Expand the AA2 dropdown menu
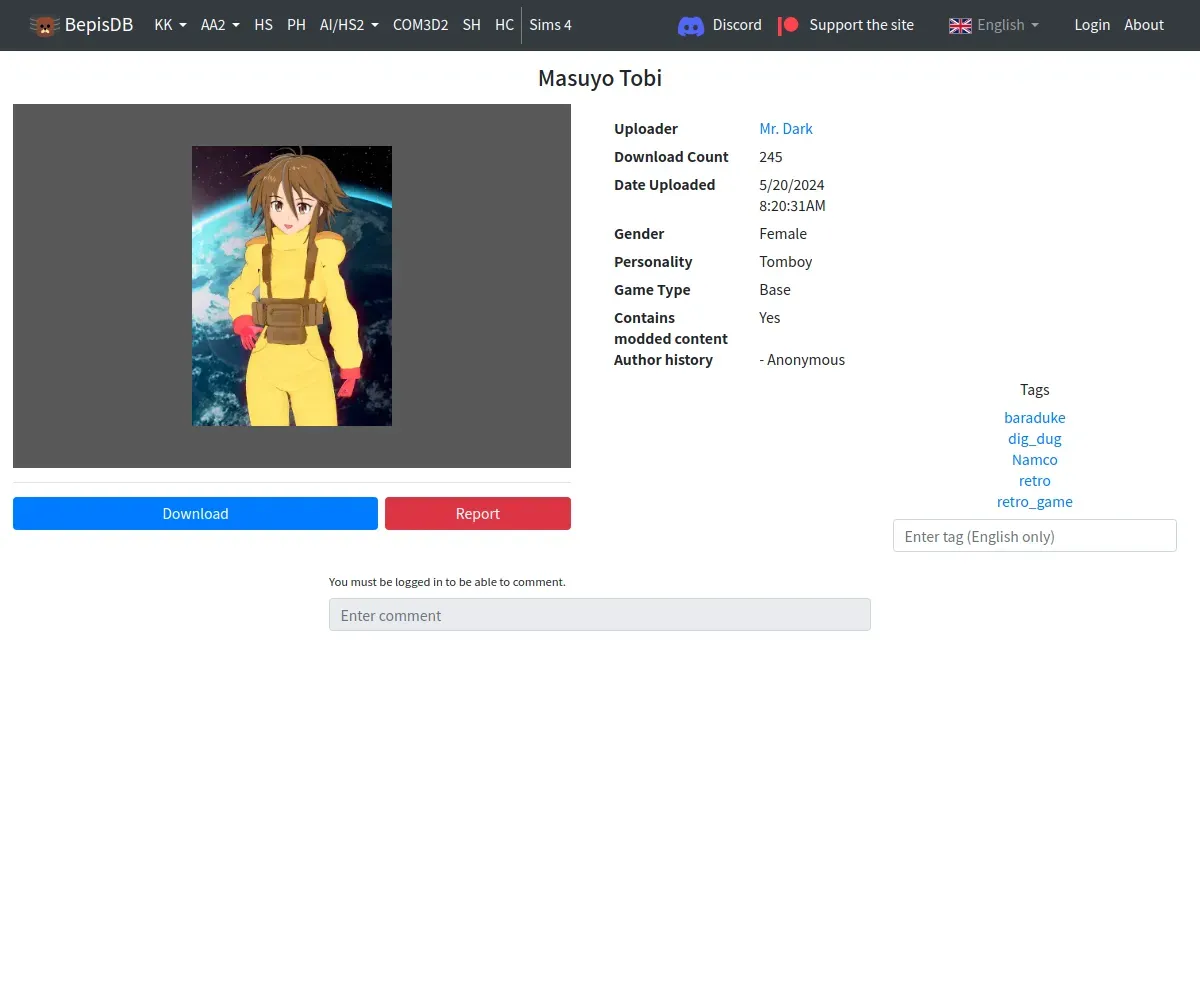The height and width of the screenshot is (1000, 1200). click(x=220, y=25)
